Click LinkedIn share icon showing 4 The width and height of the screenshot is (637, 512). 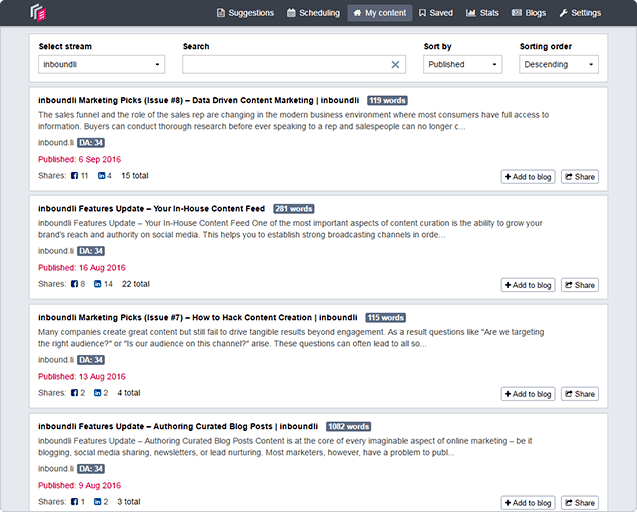101,176
